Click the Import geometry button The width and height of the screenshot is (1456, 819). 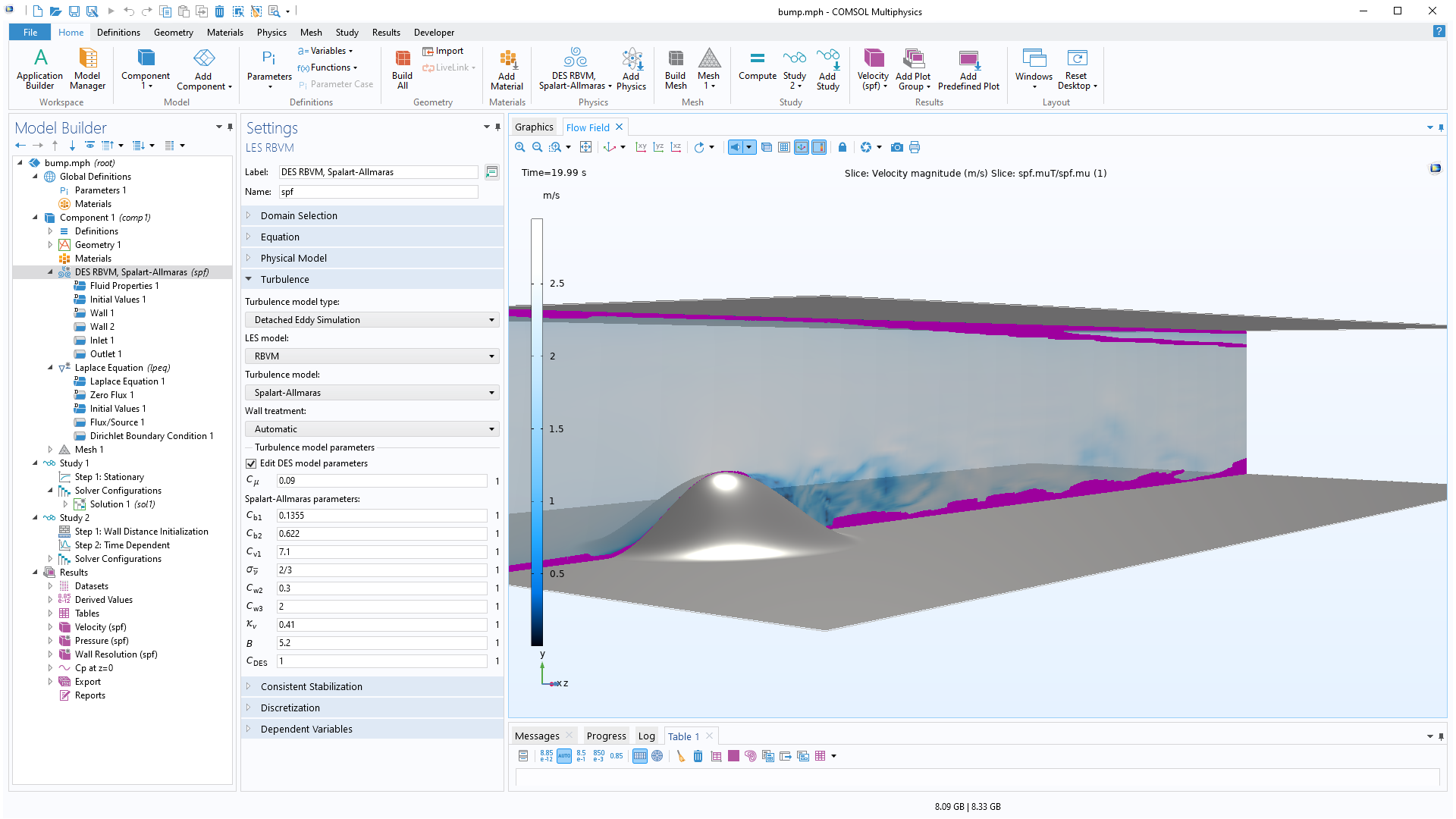pyautogui.click(x=443, y=51)
